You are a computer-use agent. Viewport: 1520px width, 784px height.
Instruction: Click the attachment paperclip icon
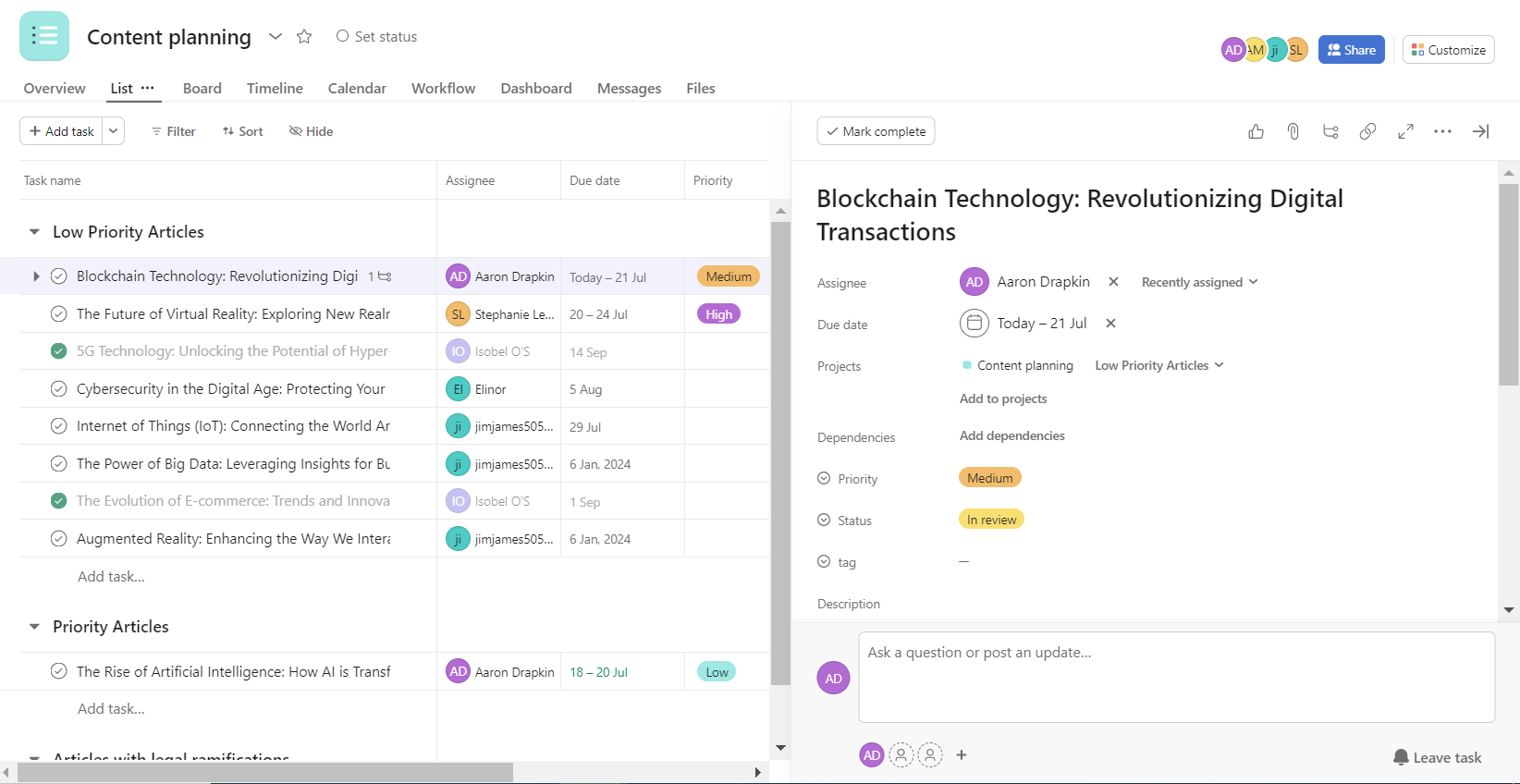tap(1293, 131)
